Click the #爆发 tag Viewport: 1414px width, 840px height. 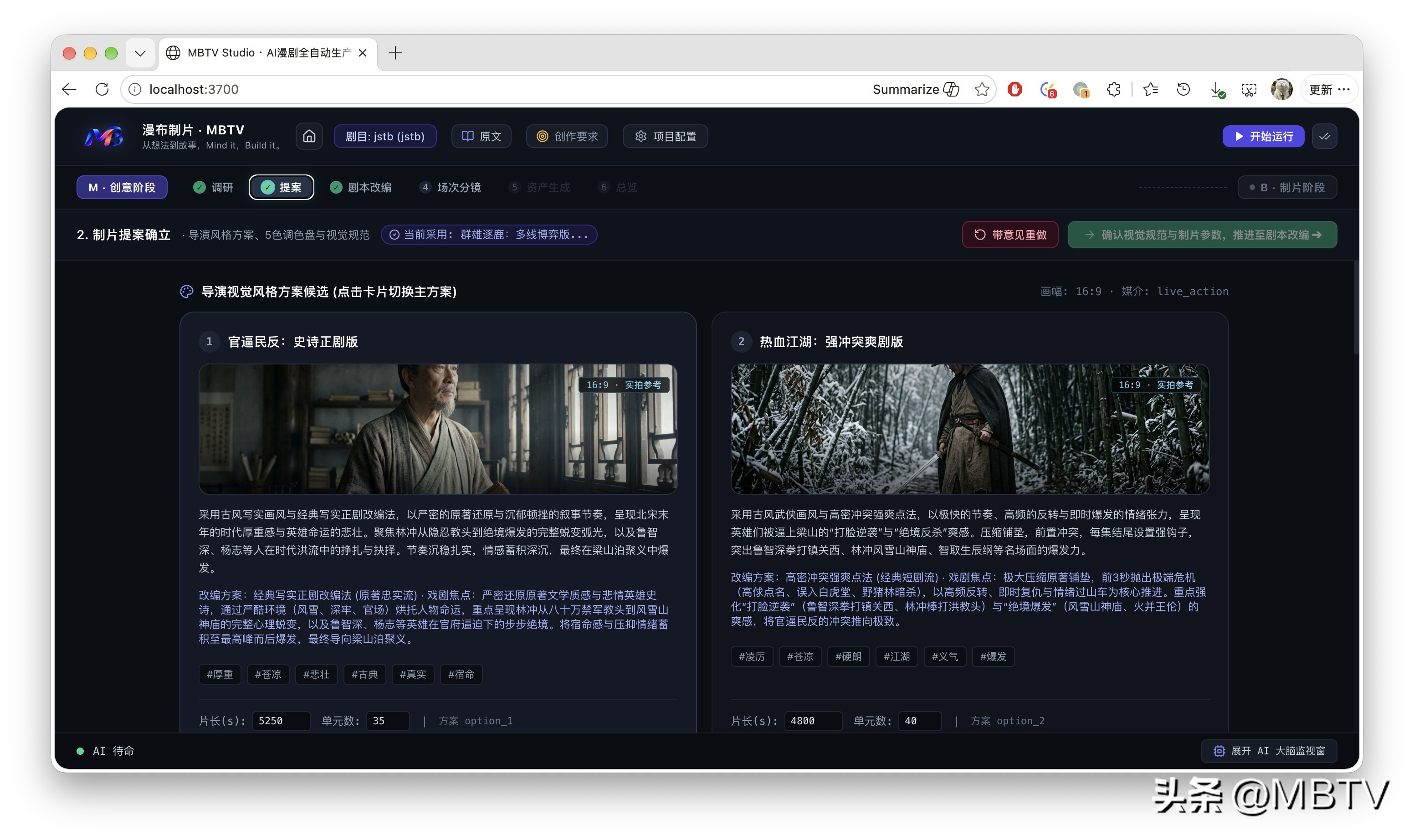(x=994, y=656)
